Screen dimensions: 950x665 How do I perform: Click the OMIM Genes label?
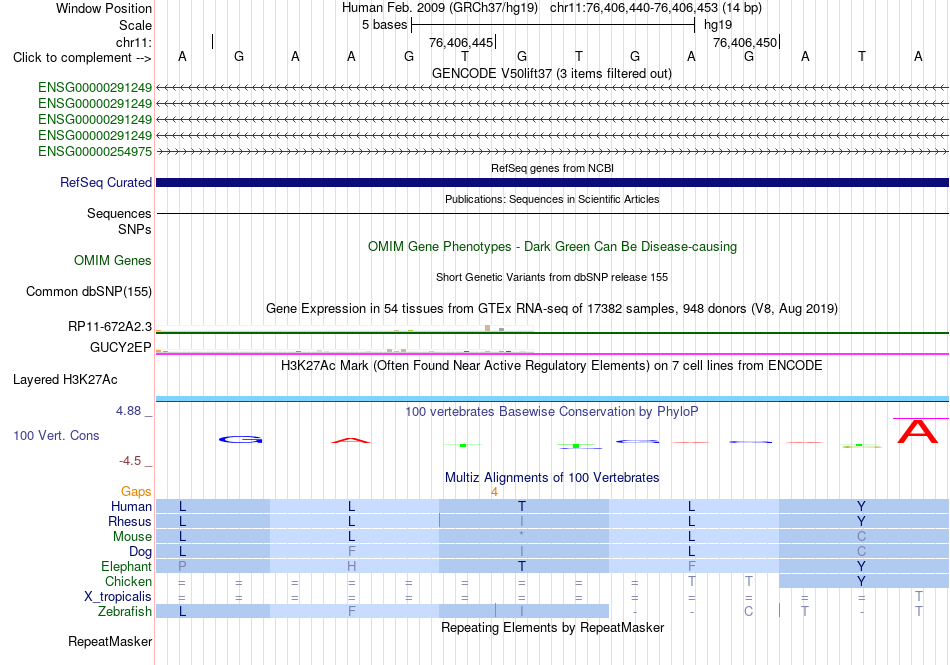pyautogui.click(x=113, y=260)
